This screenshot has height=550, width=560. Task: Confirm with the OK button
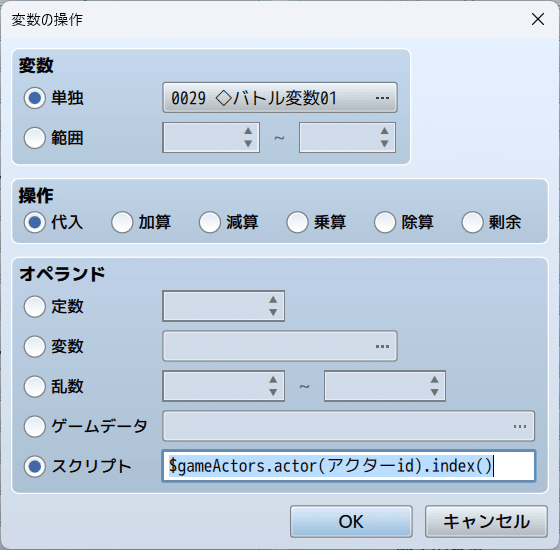point(351,521)
